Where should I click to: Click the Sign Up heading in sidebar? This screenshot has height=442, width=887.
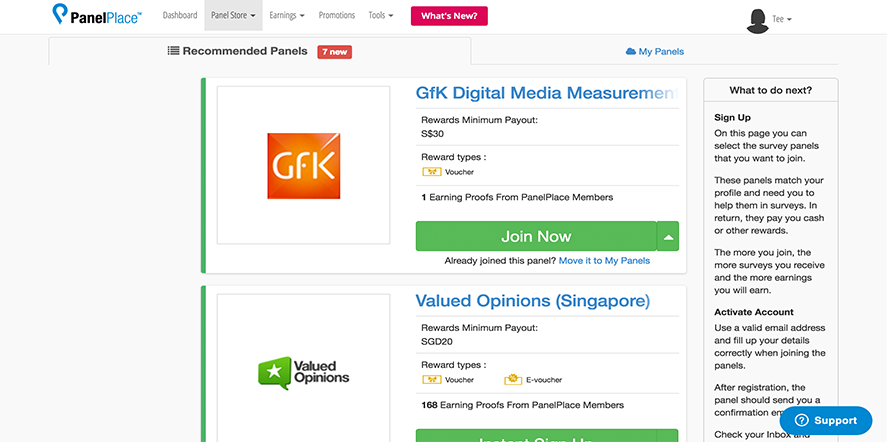(733, 118)
